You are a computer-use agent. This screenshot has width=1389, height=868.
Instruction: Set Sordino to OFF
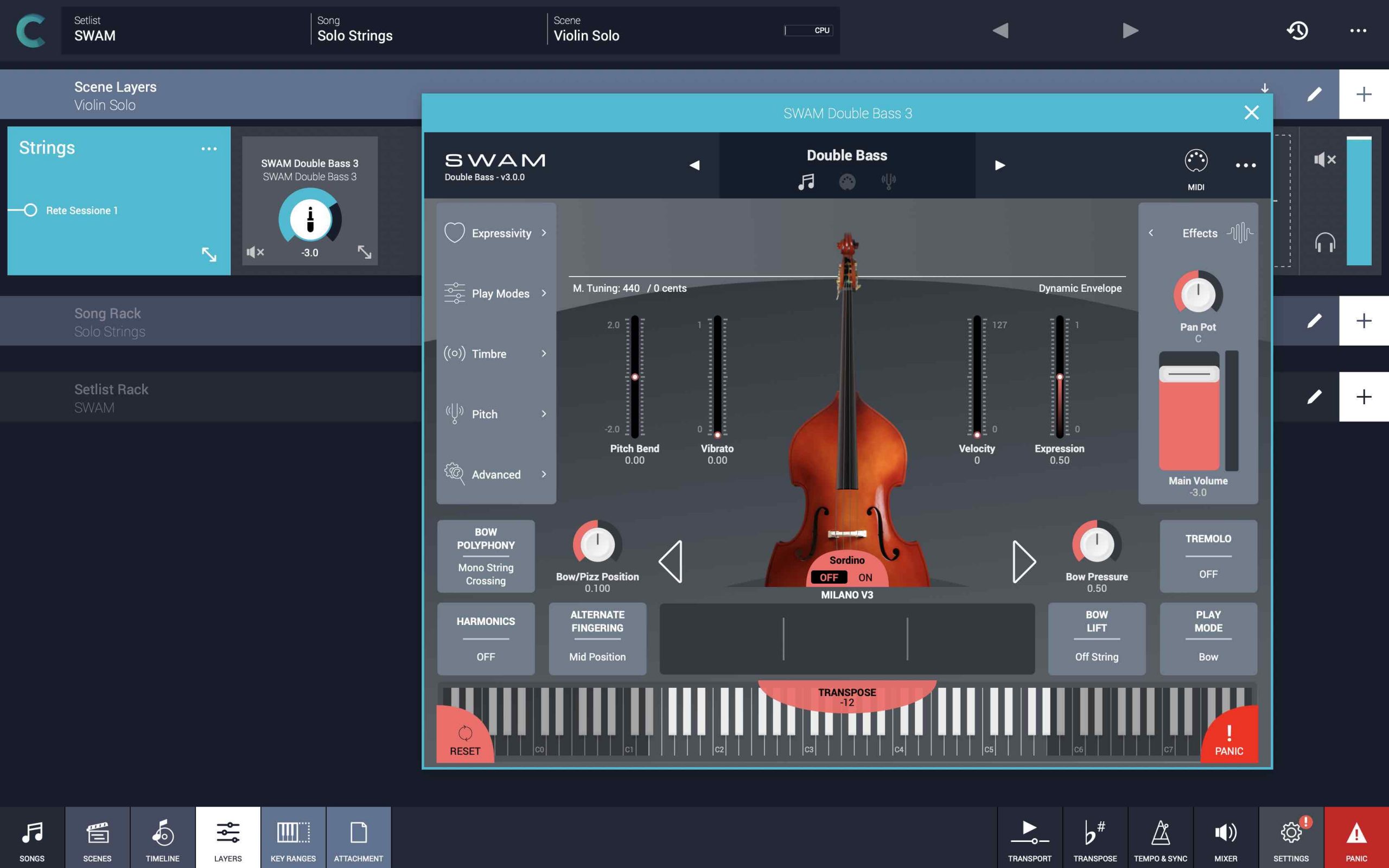click(x=829, y=578)
